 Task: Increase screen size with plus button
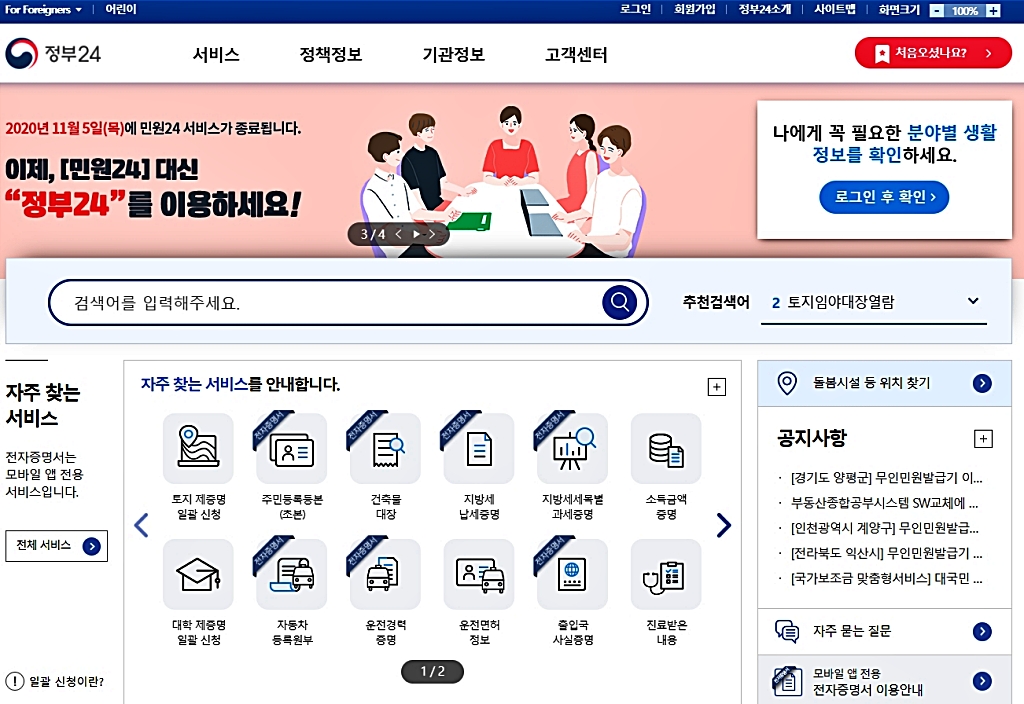(993, 10)
